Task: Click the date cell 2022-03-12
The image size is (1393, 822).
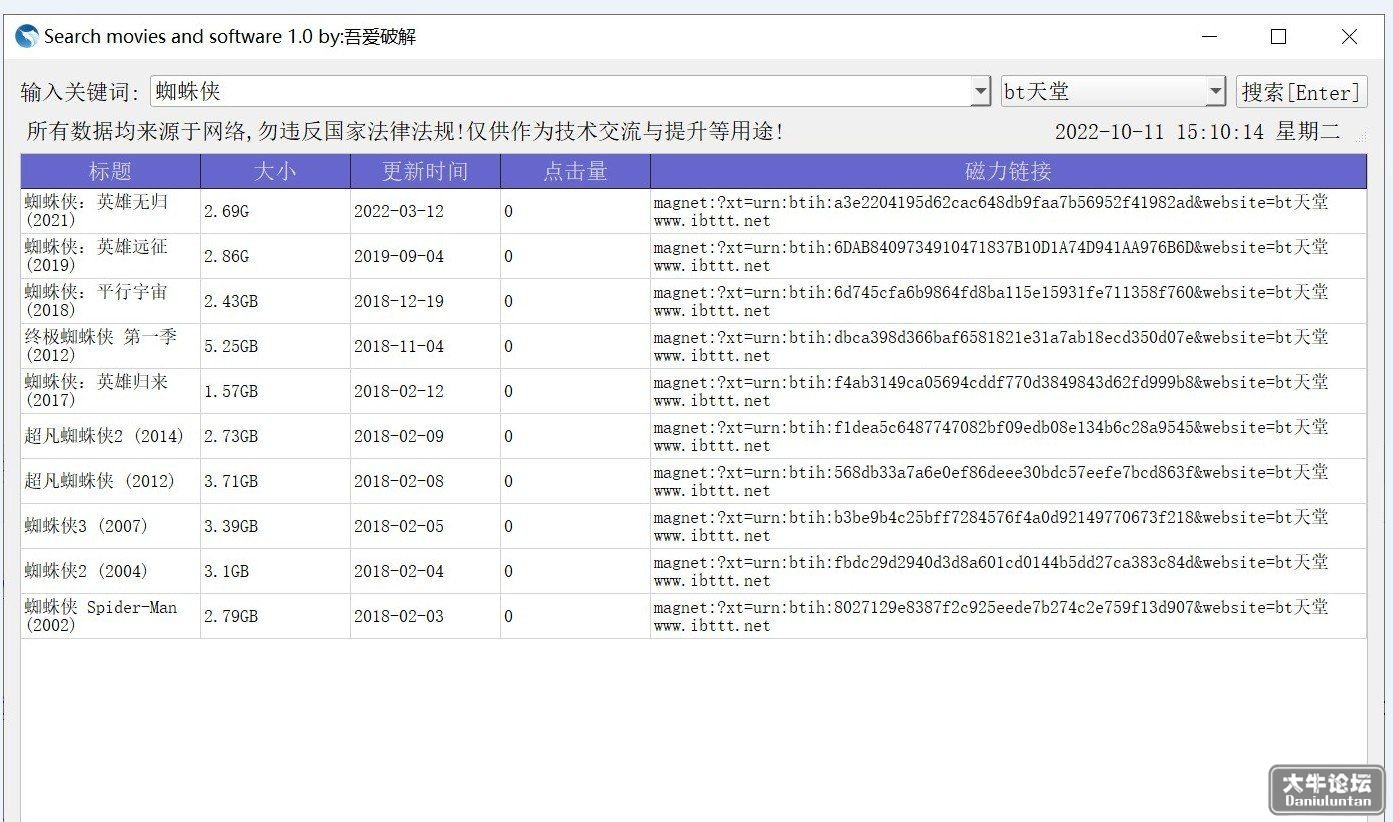Action: tap(425, 211)
